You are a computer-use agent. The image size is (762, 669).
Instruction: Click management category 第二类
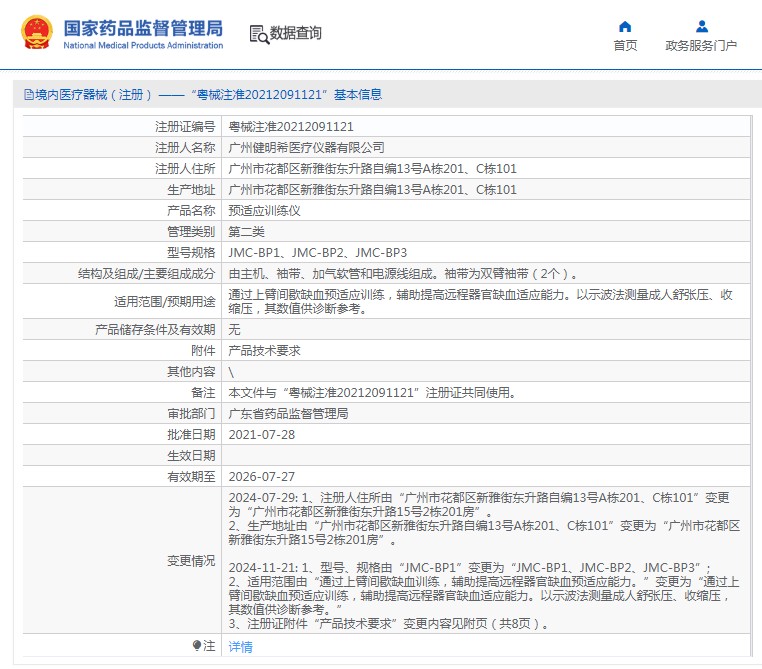pos(246,232)
